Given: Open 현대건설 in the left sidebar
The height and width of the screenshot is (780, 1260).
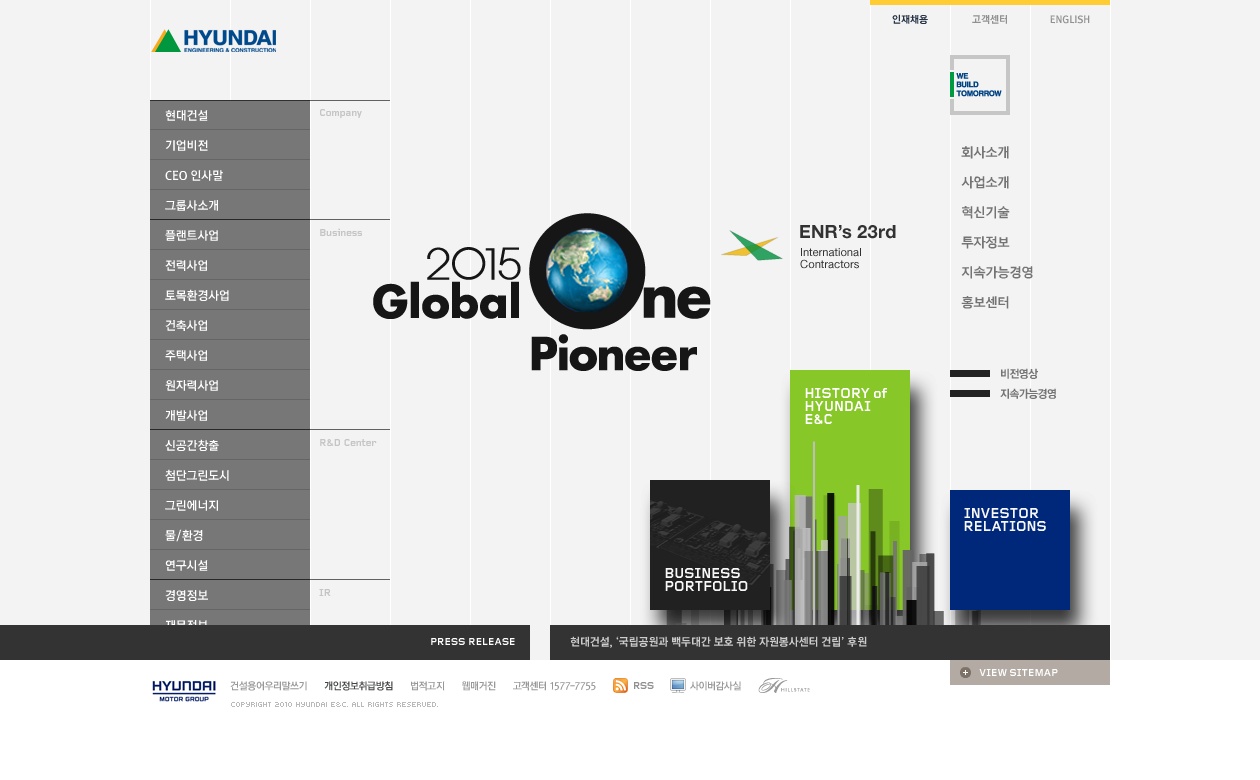Looking at the screenshot, I should [230, 115].
